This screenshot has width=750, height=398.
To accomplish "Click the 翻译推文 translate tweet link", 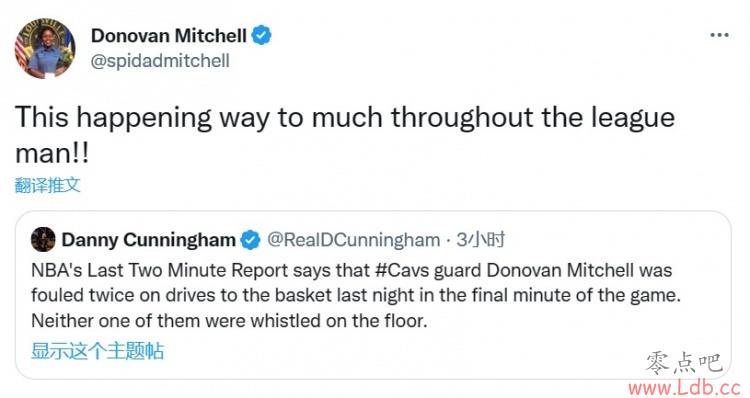I will click(47, 185).
